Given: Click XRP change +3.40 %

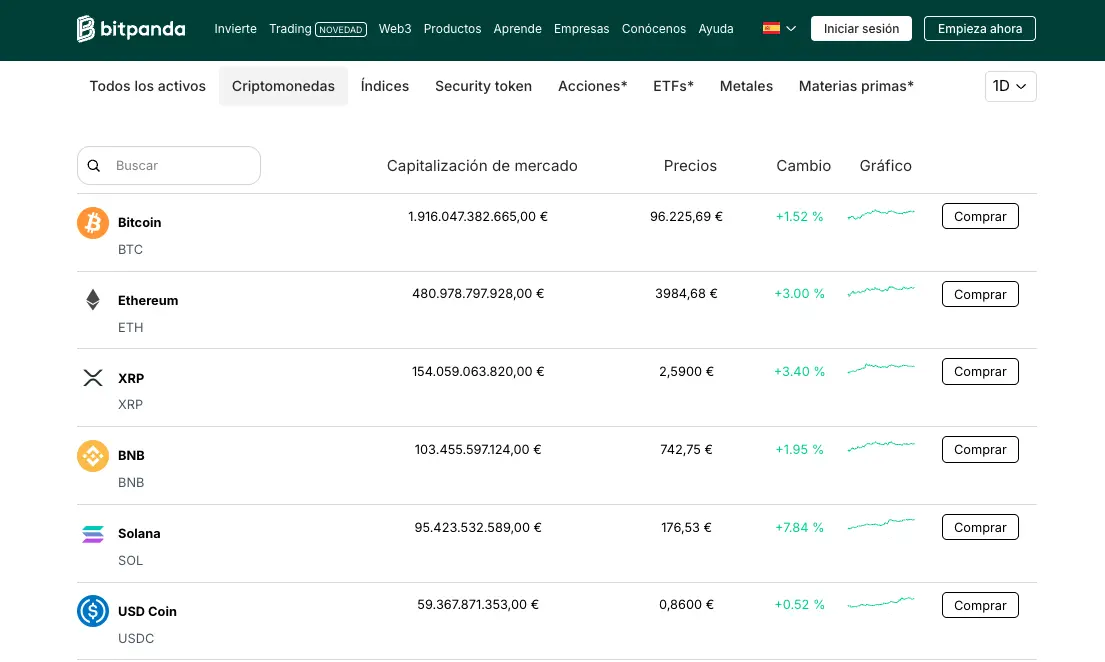Looking at the screenshot, I should click(799, 372).
